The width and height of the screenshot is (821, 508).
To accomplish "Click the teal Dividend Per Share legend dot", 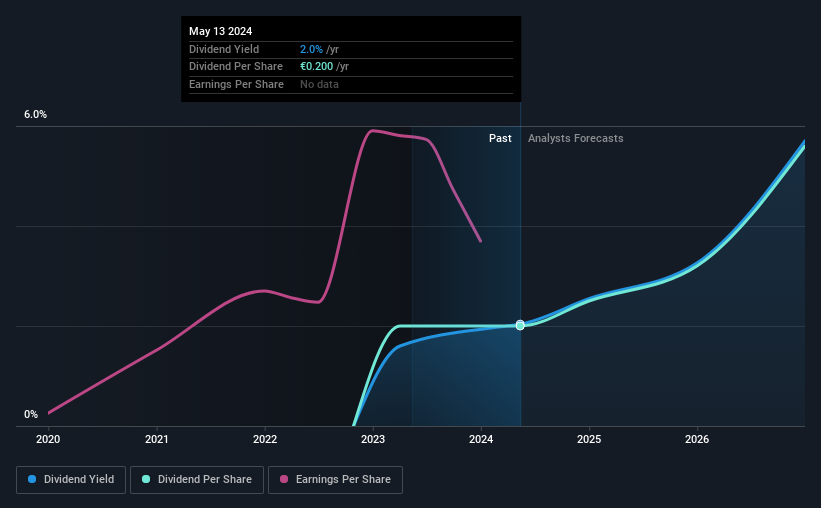I will 146,479.
